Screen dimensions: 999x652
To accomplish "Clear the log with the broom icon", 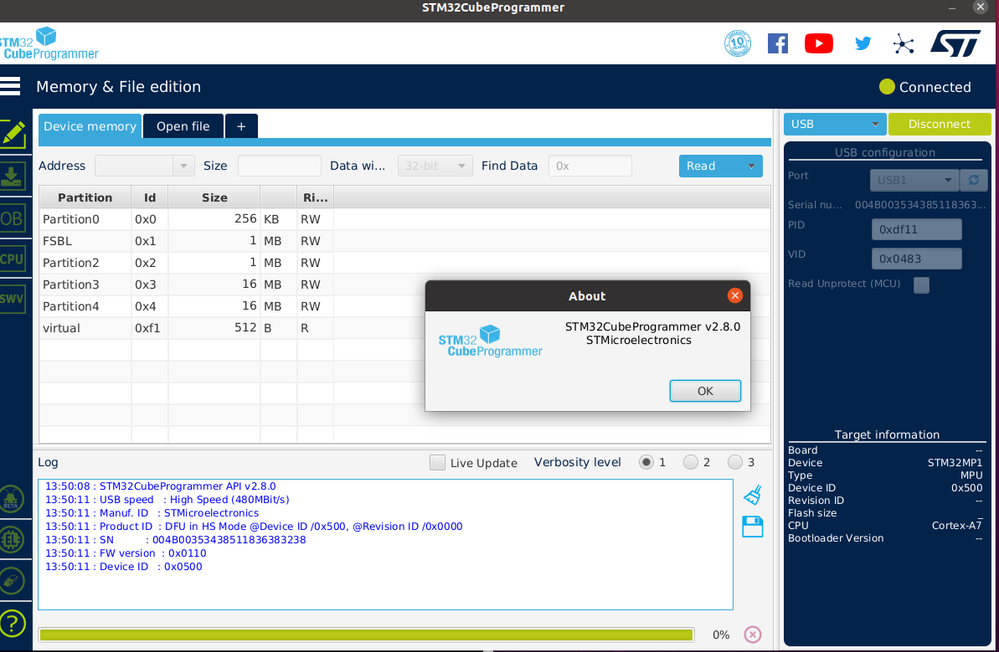I will (x=752, y=495).
